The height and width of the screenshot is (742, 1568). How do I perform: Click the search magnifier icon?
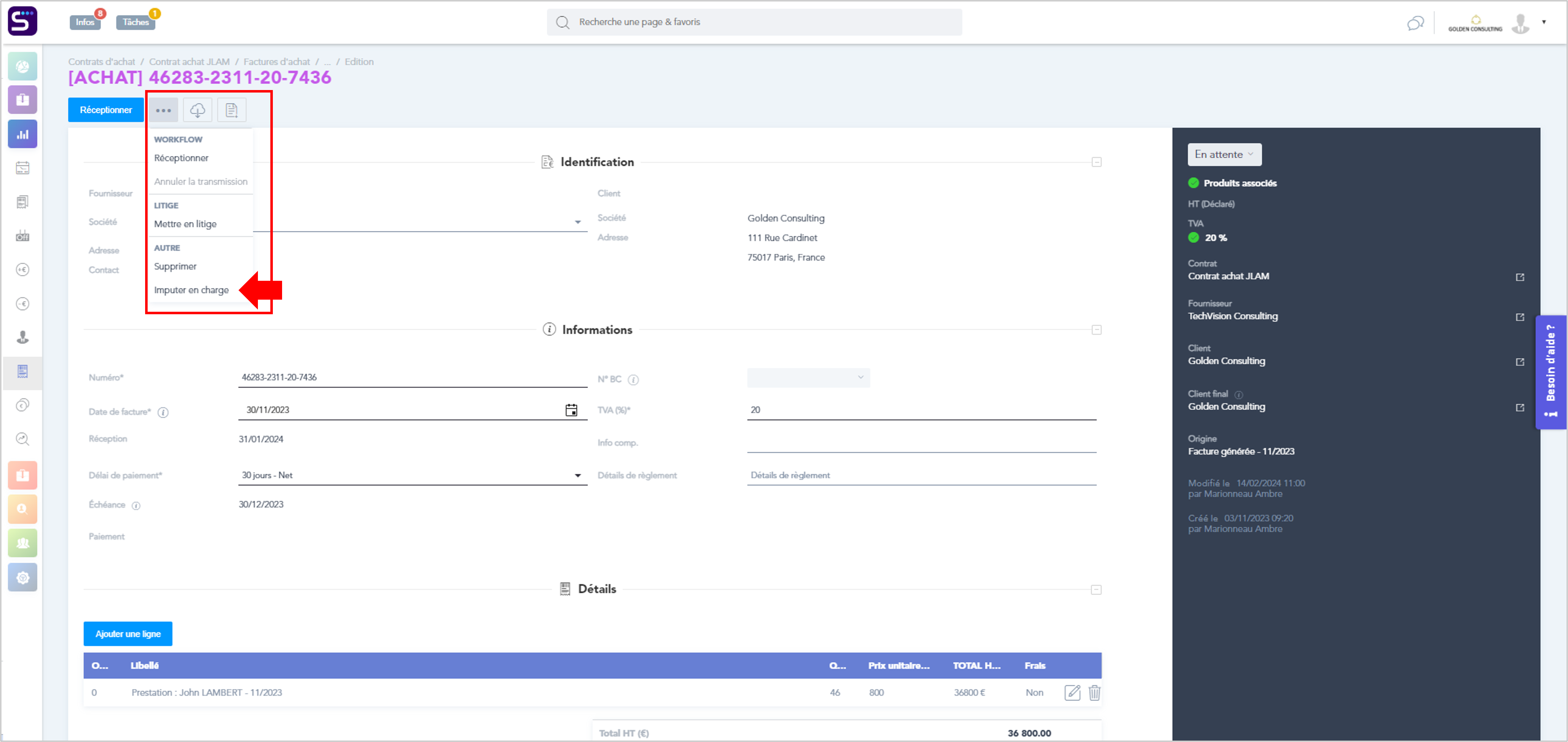tap(562, 22)
